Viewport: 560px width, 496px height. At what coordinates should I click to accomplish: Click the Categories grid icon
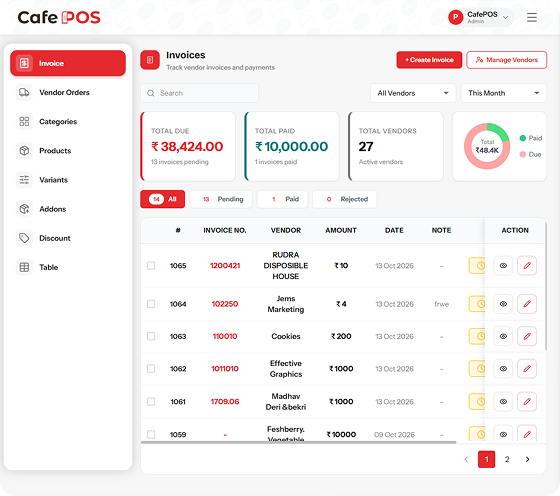[x=24, y=121]
